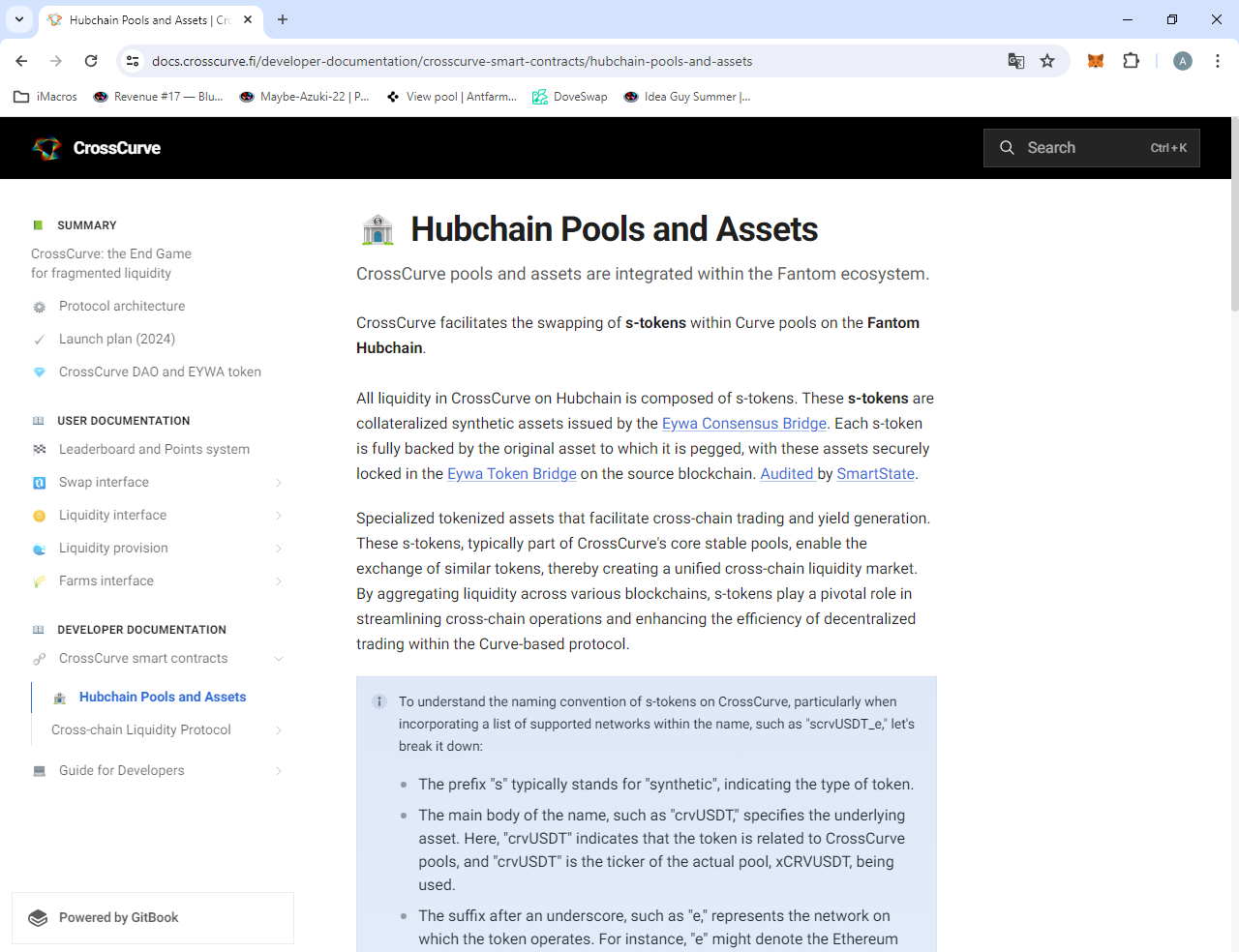Click the Launch plan checkmark icon

point(39,340)
